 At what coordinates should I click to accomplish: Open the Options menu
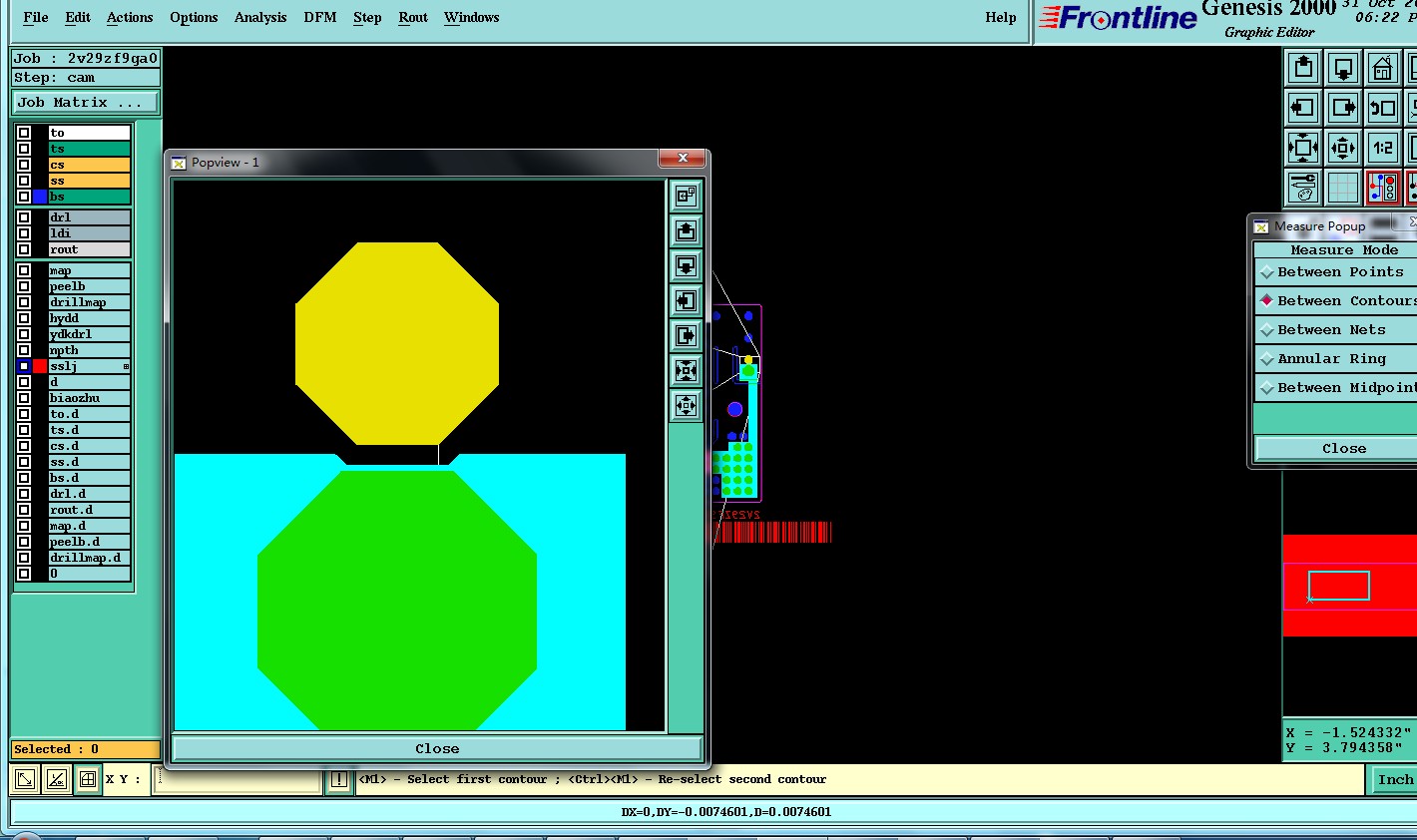pyautogui.click(x=194, y=17)
